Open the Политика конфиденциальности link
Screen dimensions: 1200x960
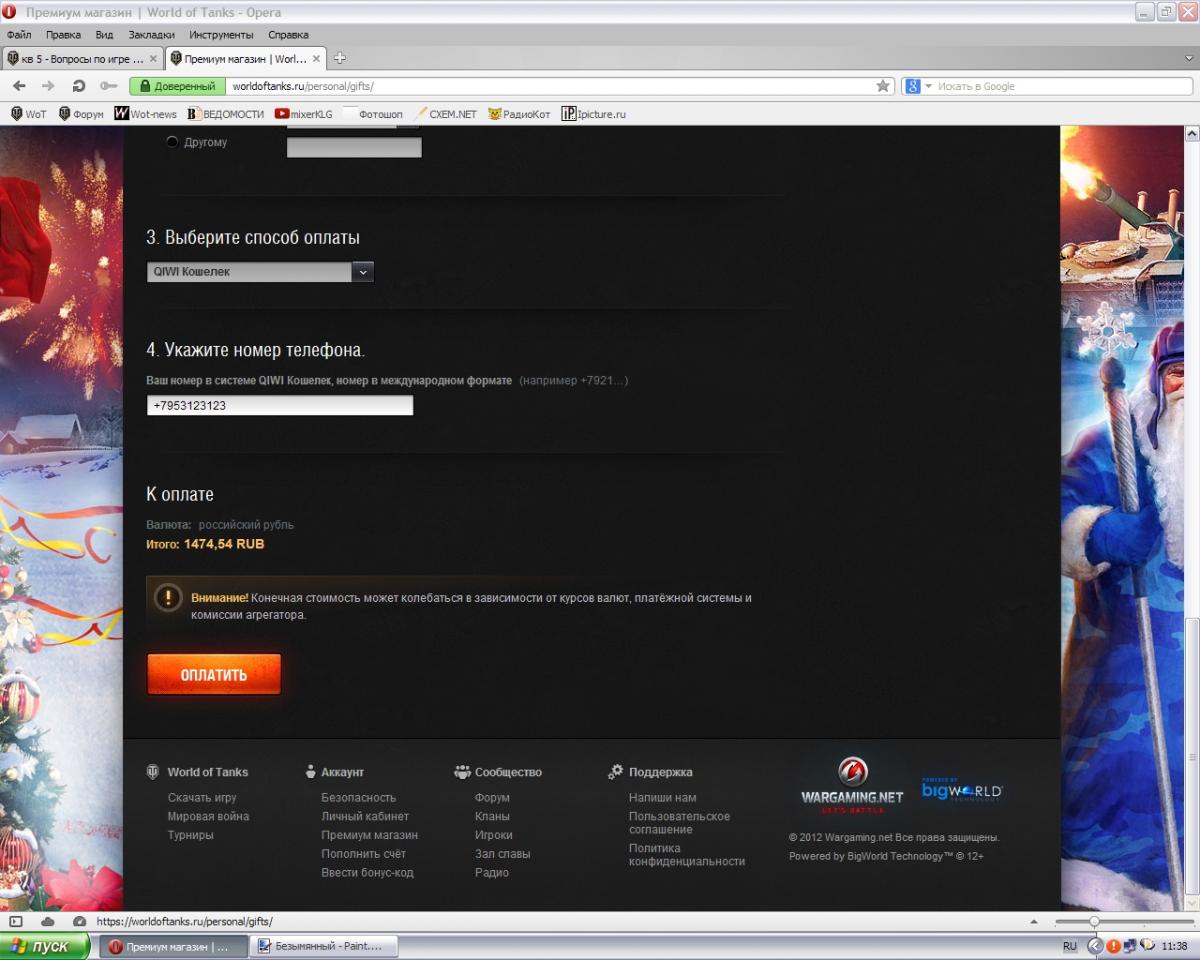coord(687,855)
